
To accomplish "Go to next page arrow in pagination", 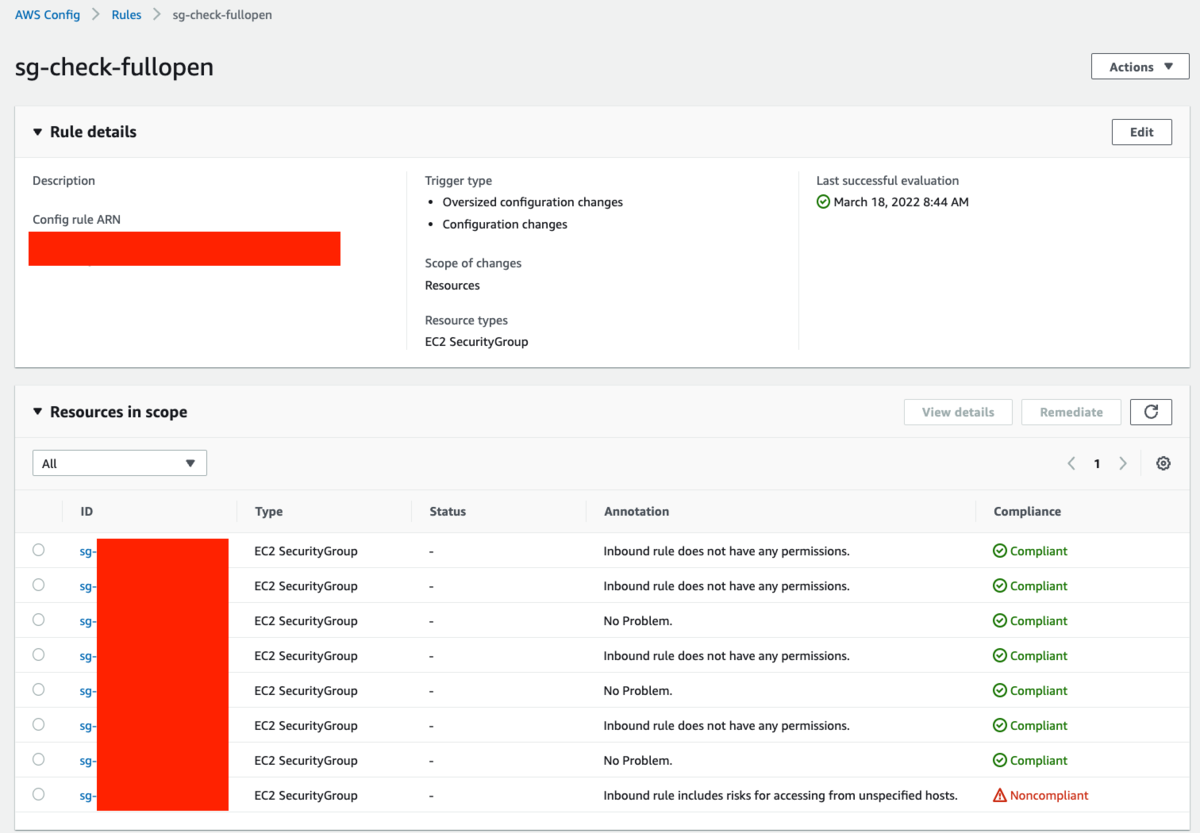I will [x=1123, y=463].
